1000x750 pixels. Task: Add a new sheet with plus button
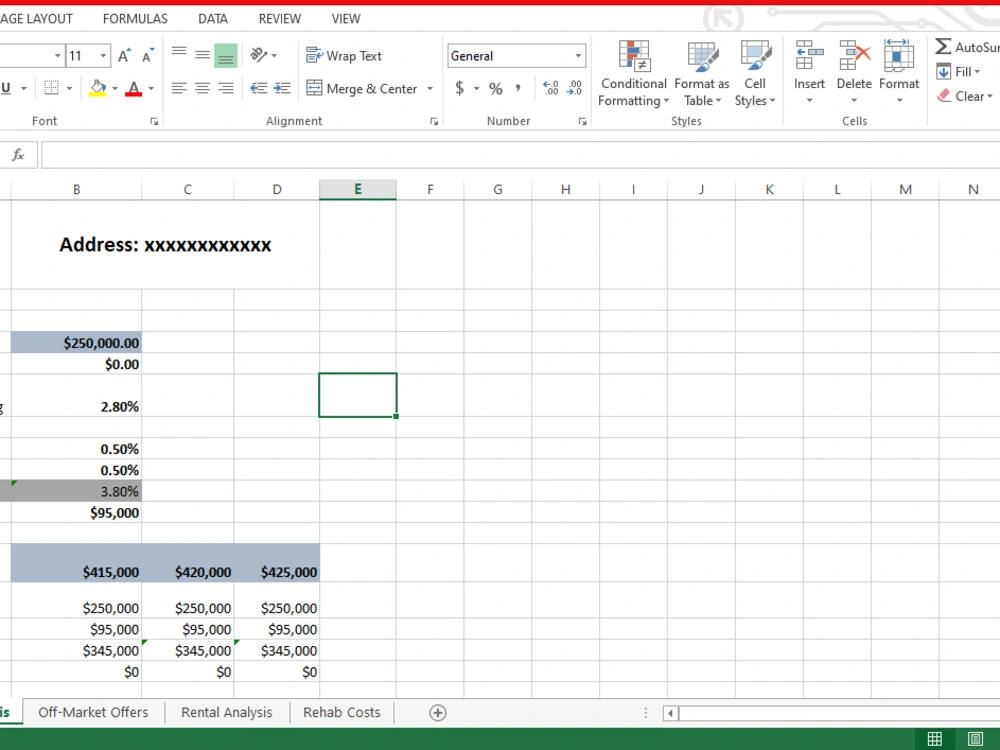point(438,713)
